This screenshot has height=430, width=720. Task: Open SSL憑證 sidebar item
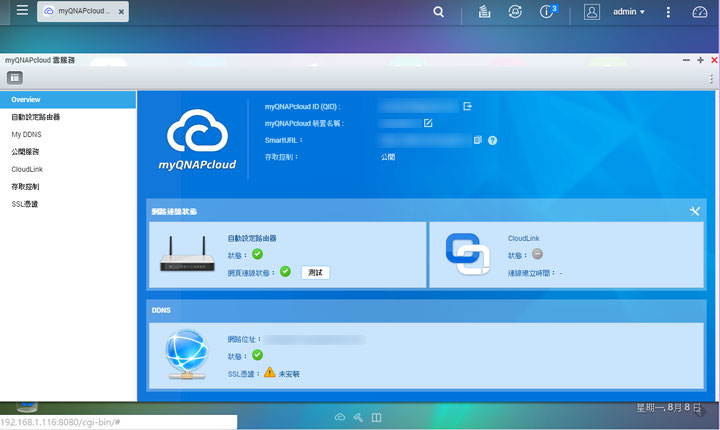click(x=25, y=204)
